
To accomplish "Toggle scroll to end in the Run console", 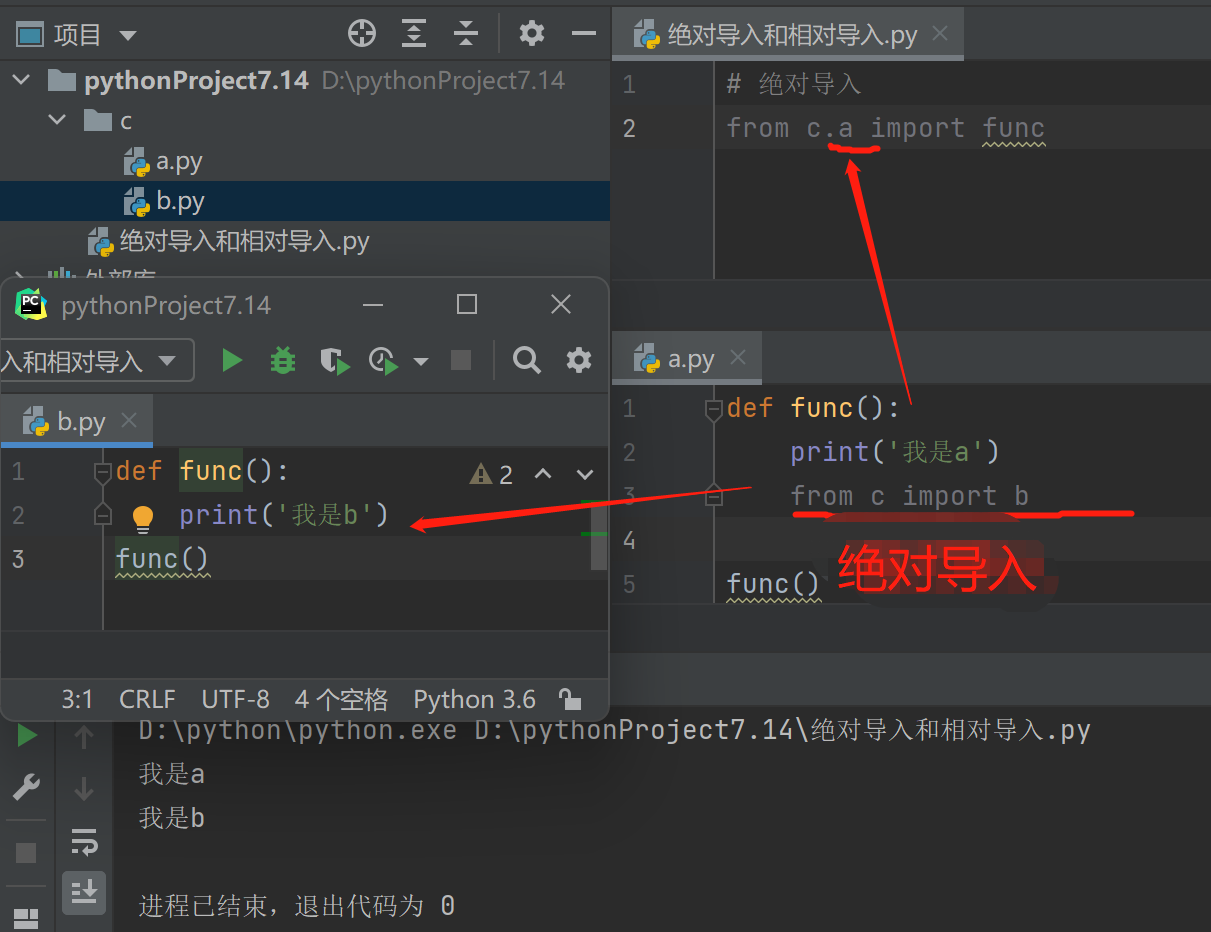I will pyautogui.click(x=84, y=891).
